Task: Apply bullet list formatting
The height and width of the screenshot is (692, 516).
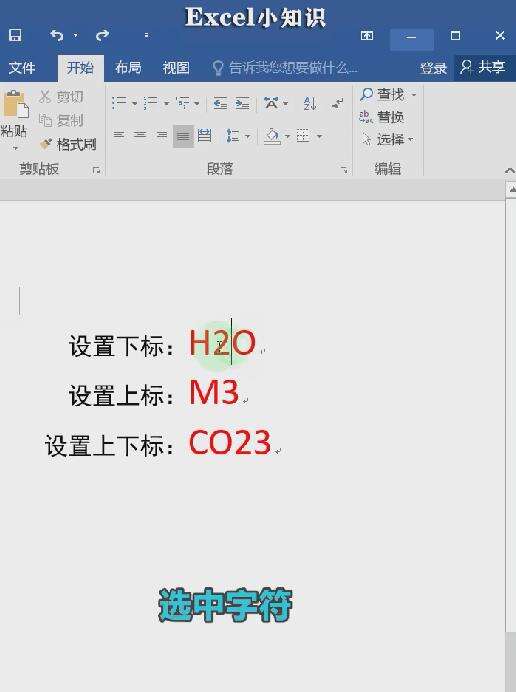Action: 119,103
